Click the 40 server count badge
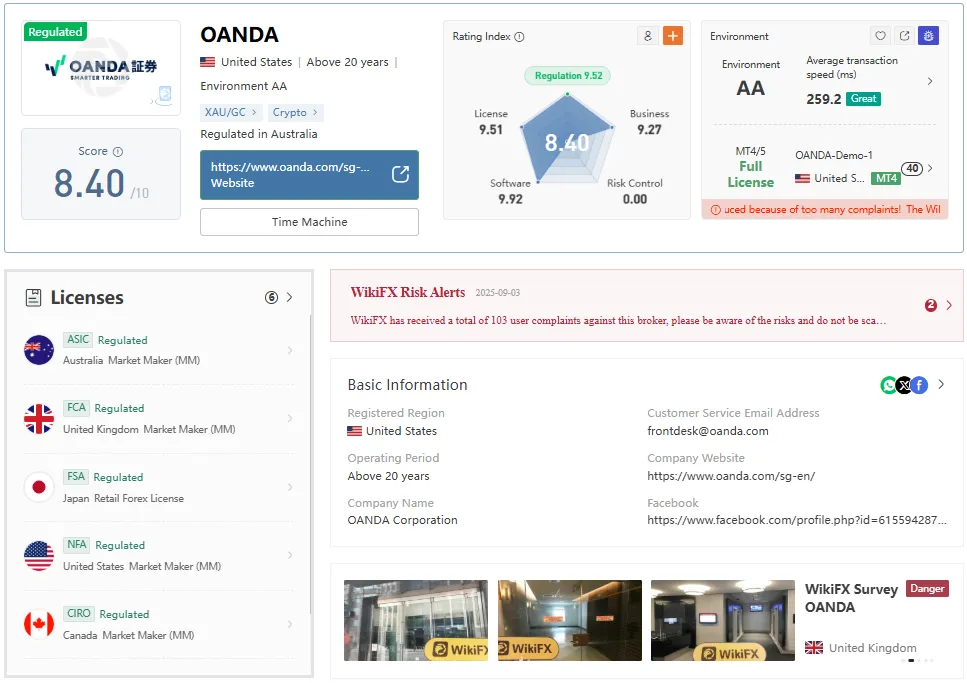 (x=912, y=168)
